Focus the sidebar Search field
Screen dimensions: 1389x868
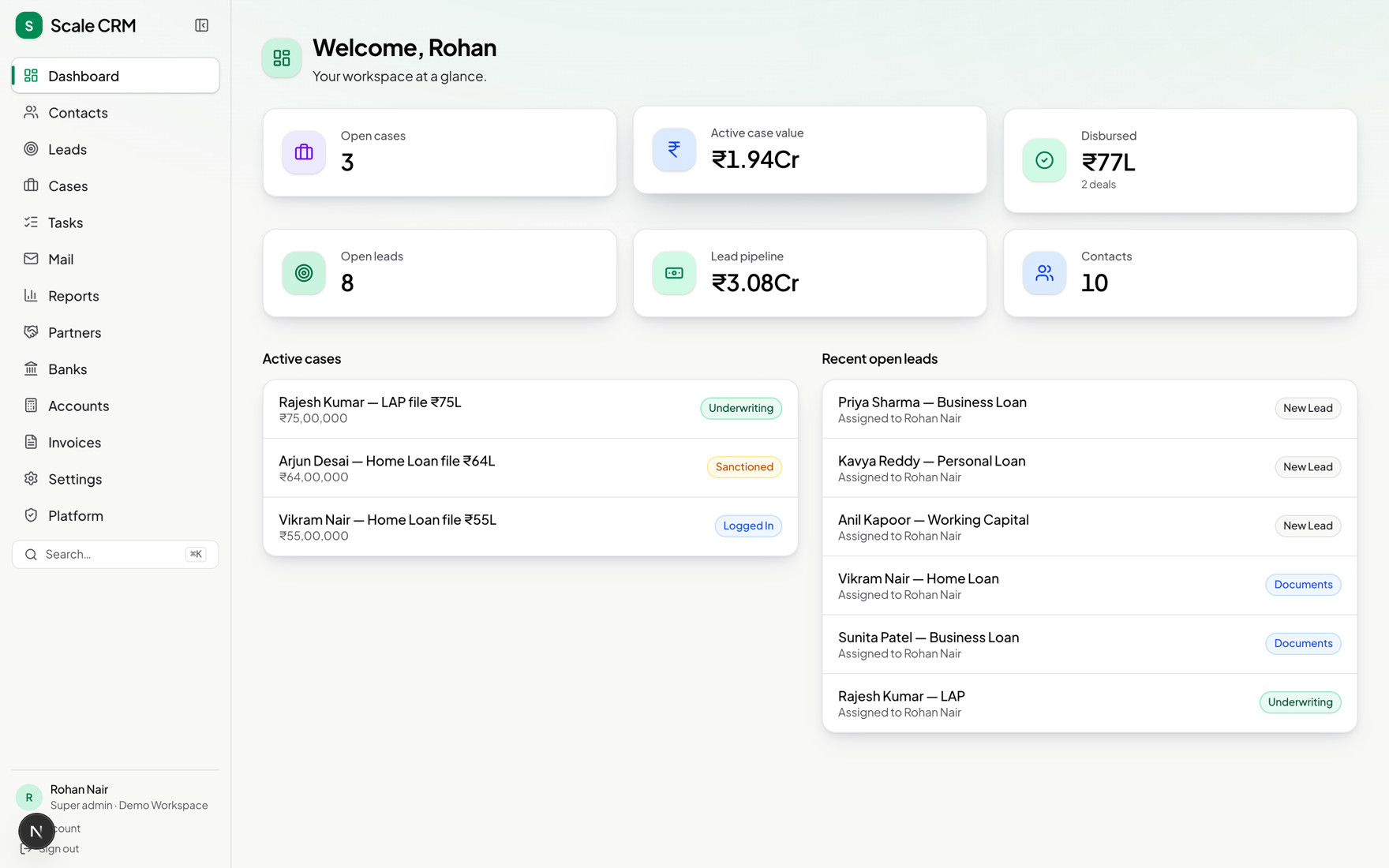click(115, 554)
